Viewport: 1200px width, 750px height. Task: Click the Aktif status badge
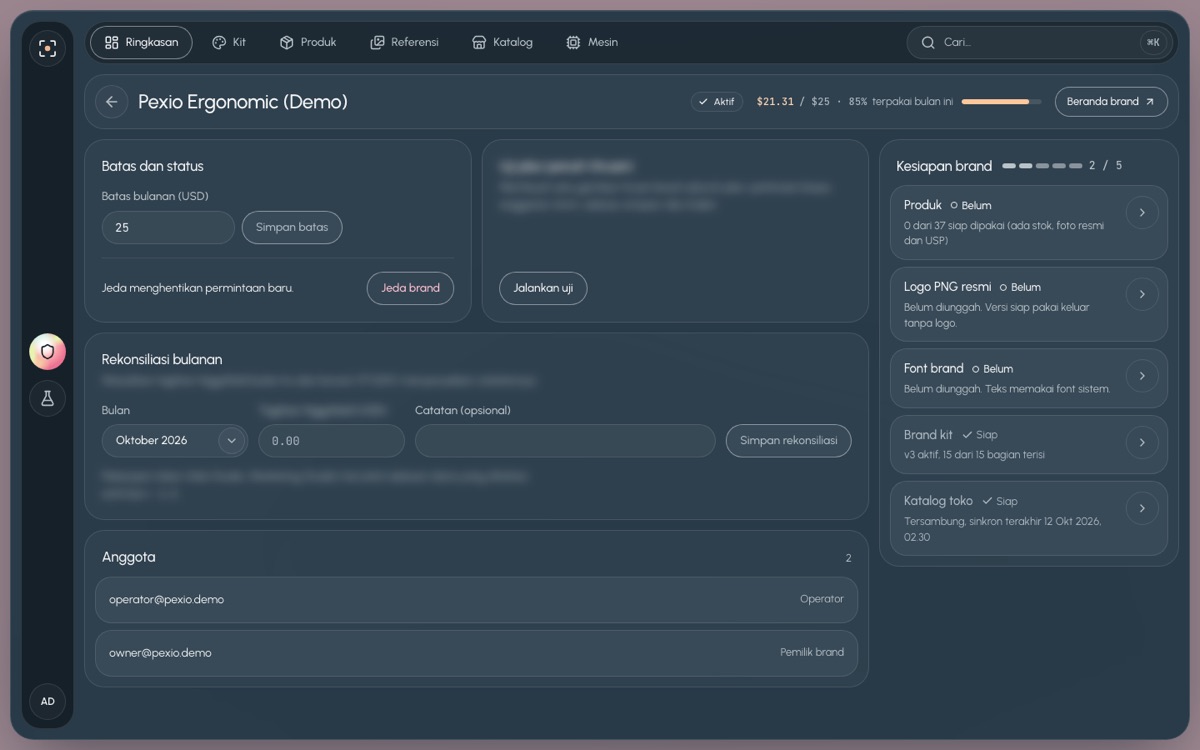pyautogui.click(x=716, y=102)
